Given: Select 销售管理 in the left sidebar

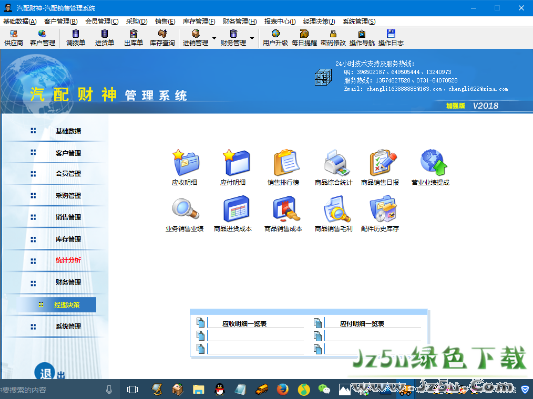Looking at the screenshot, I should 68,217.
